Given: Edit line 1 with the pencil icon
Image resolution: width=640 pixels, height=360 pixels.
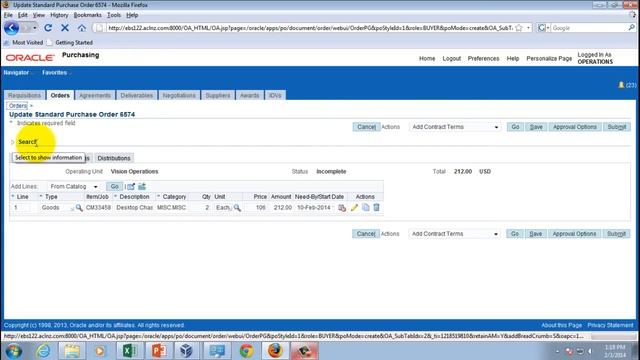Looking at the screenshot, I should (x=354, y=208).
